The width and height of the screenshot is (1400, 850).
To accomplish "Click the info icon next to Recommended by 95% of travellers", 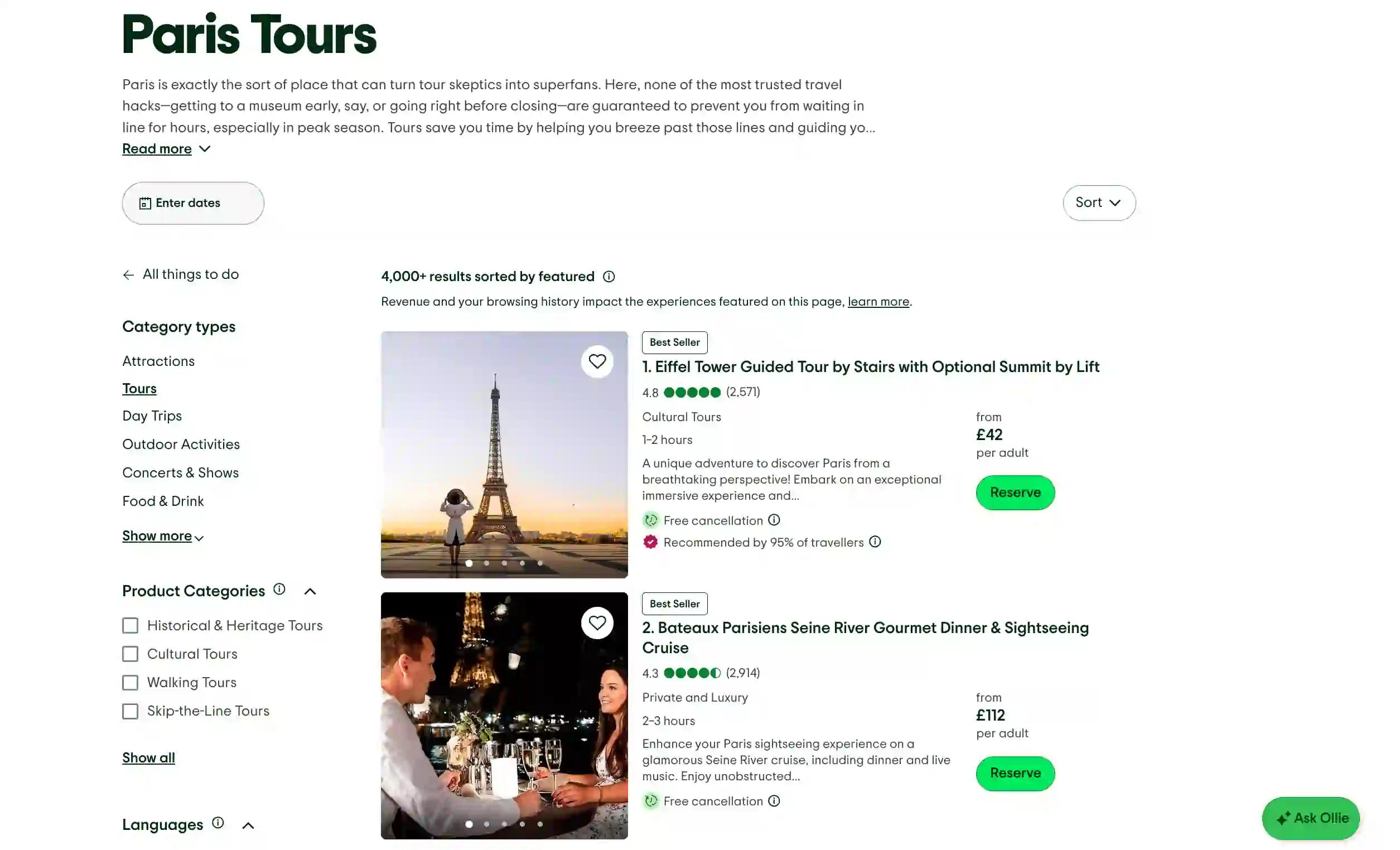I will coord(875,542).
